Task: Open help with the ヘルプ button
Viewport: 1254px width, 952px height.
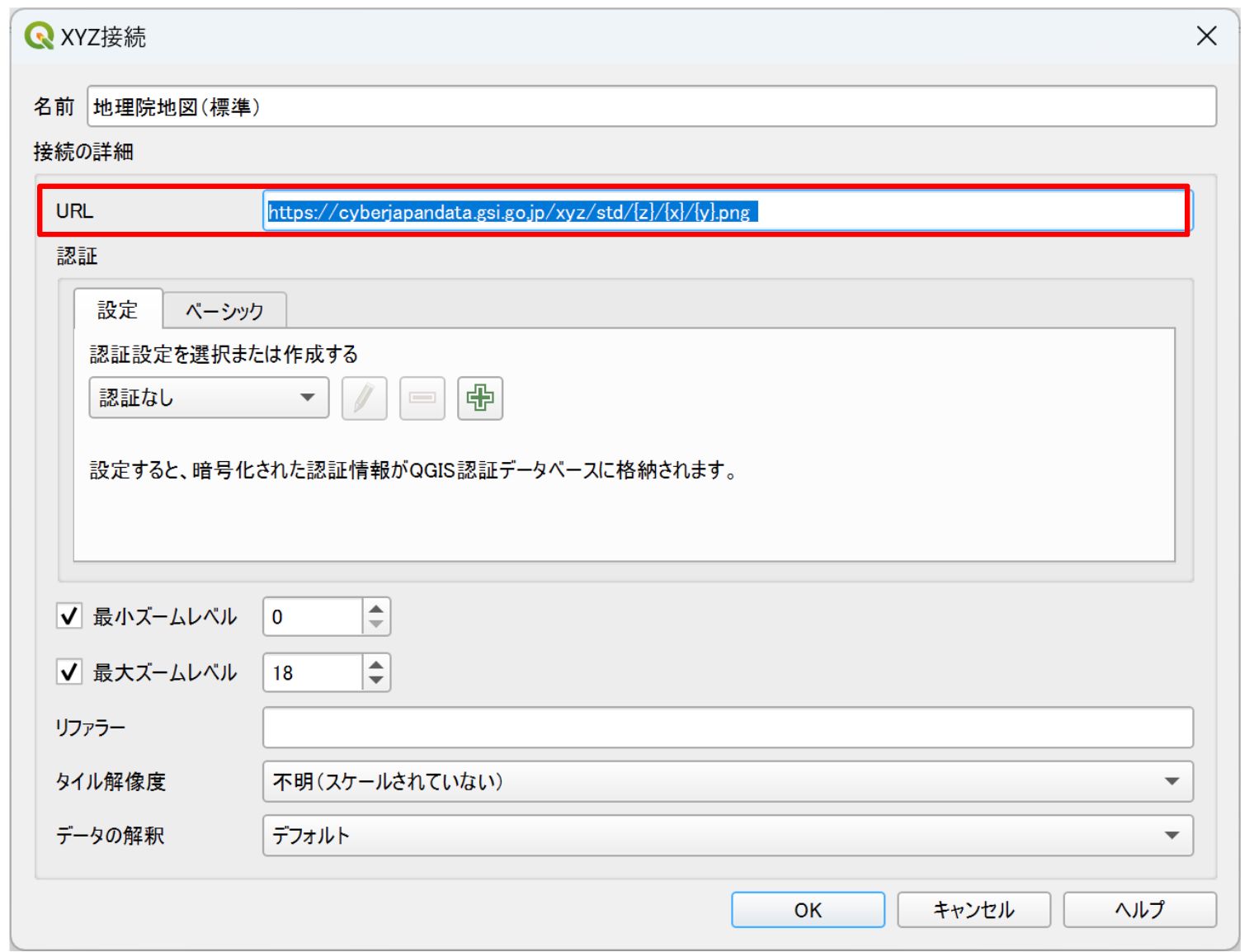Action: point(1139,910)
